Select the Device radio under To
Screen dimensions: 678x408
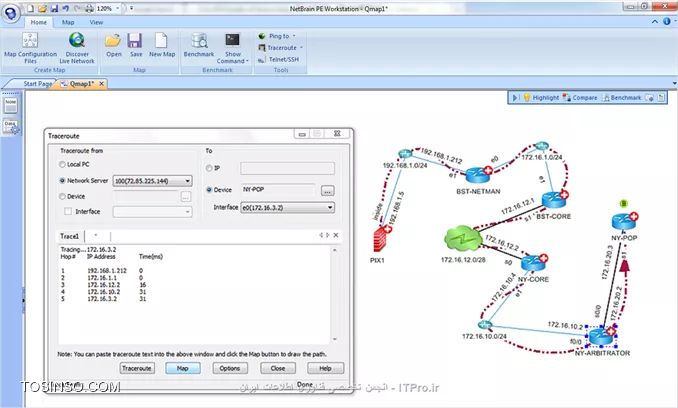click(209, 190)
